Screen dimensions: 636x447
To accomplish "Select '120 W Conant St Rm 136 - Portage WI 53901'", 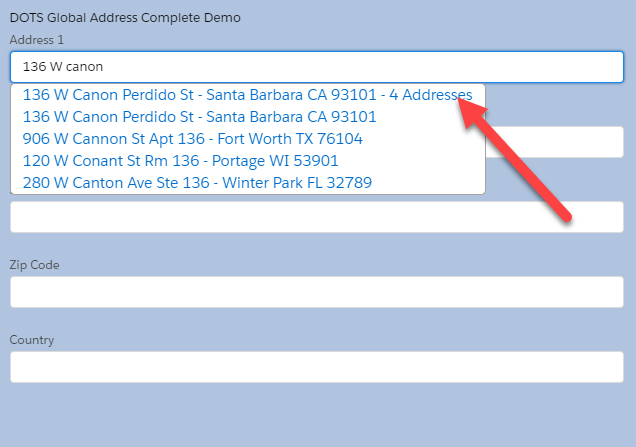I will click(180, 161).
